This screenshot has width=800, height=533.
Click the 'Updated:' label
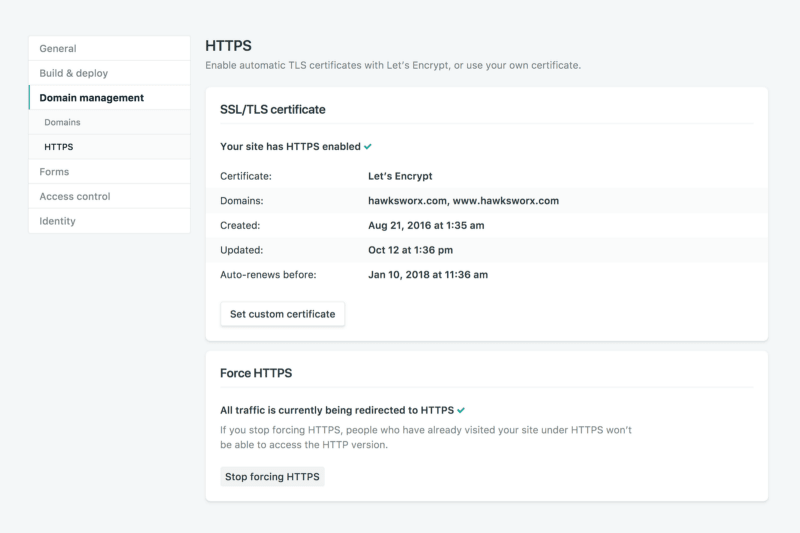[x=241, y=250]
